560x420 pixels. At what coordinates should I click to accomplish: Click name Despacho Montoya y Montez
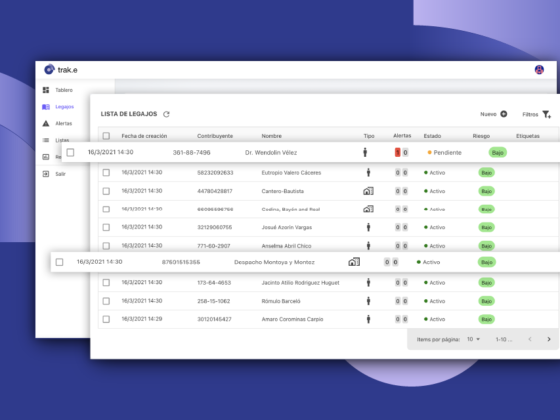tap(274, 262)
